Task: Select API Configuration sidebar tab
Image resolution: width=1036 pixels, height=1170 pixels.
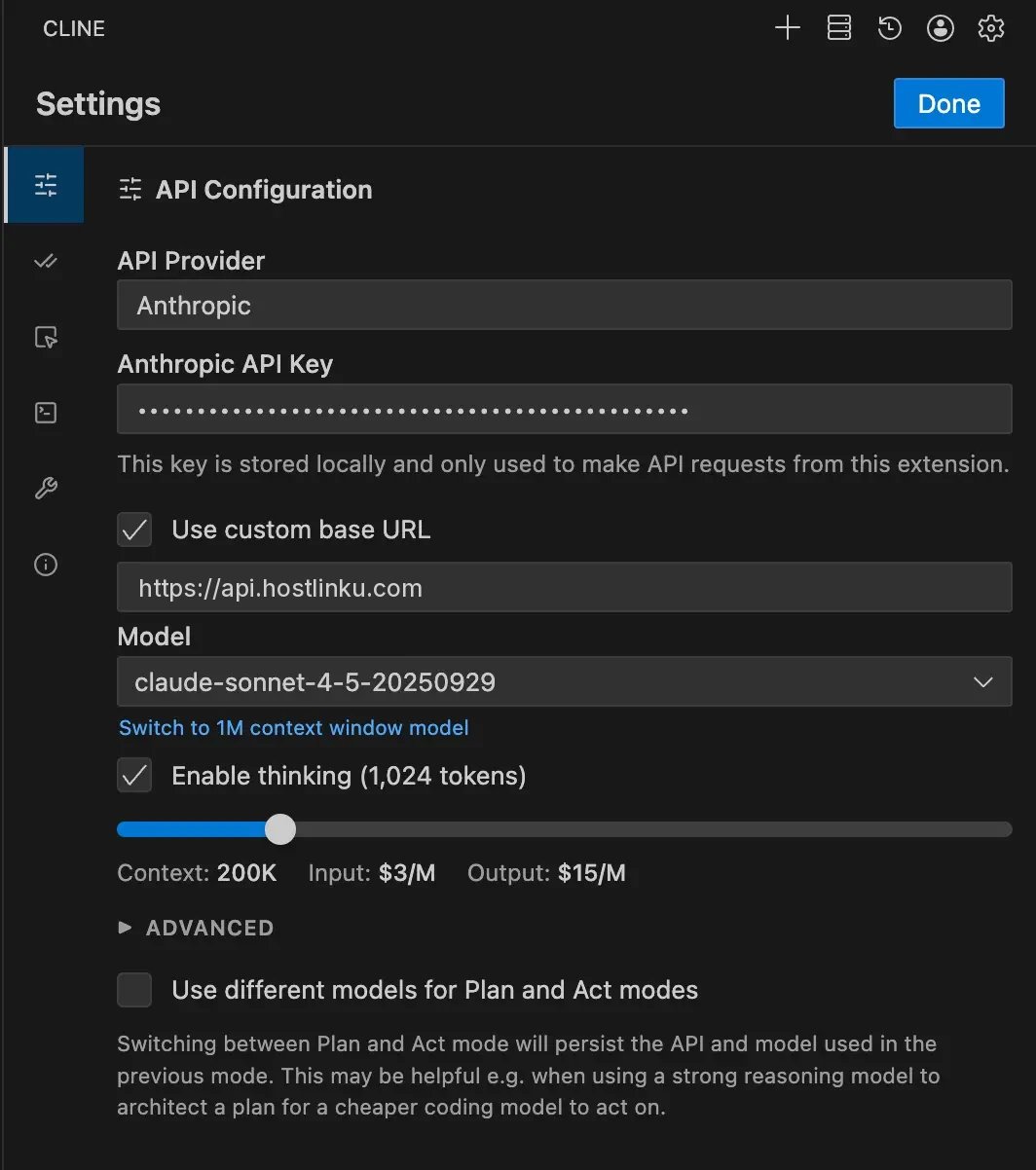Action: (x=46, y=185)
